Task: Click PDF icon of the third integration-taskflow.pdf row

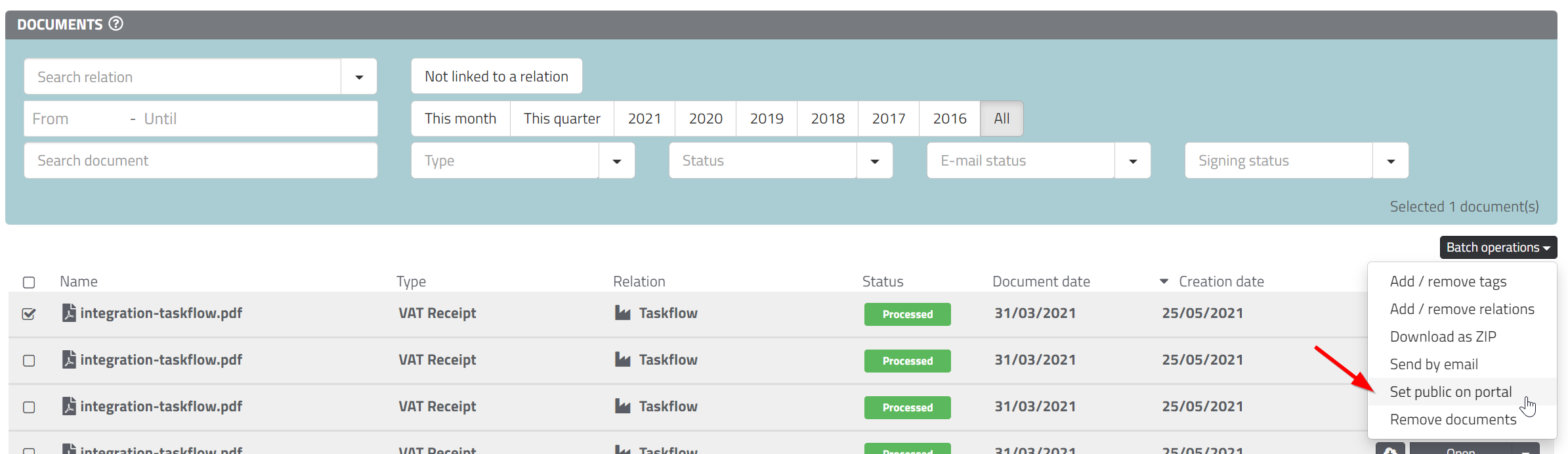Action: click(x=69, y=407)
